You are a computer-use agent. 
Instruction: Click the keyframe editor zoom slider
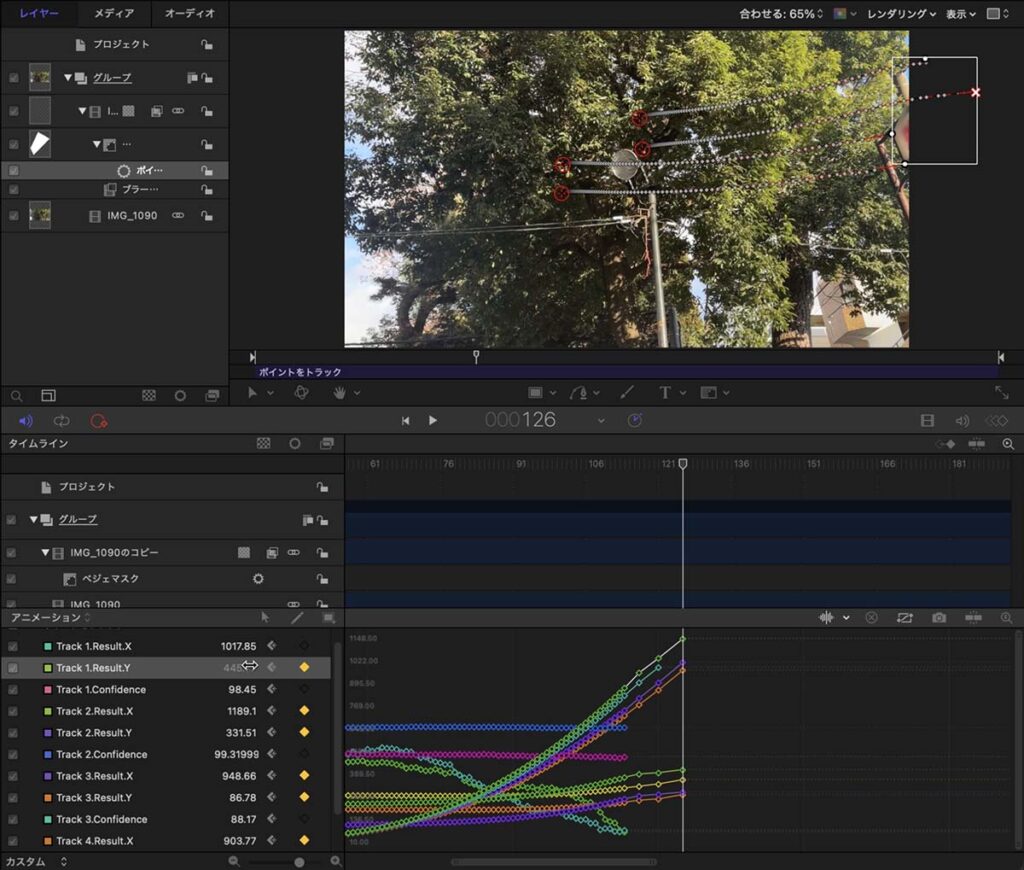click(x=299, y=861)
